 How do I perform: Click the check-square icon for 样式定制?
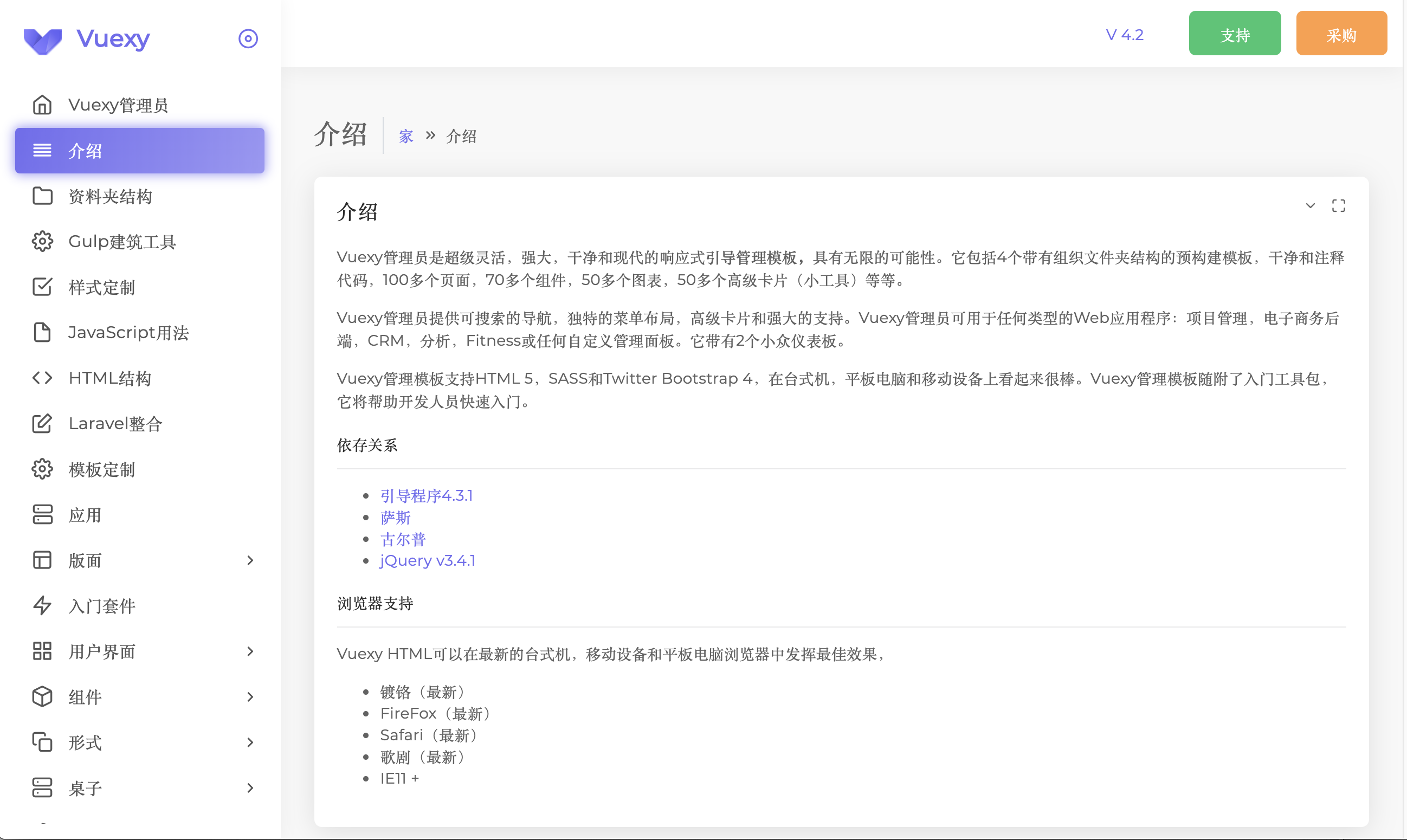[x=42, y=287]
